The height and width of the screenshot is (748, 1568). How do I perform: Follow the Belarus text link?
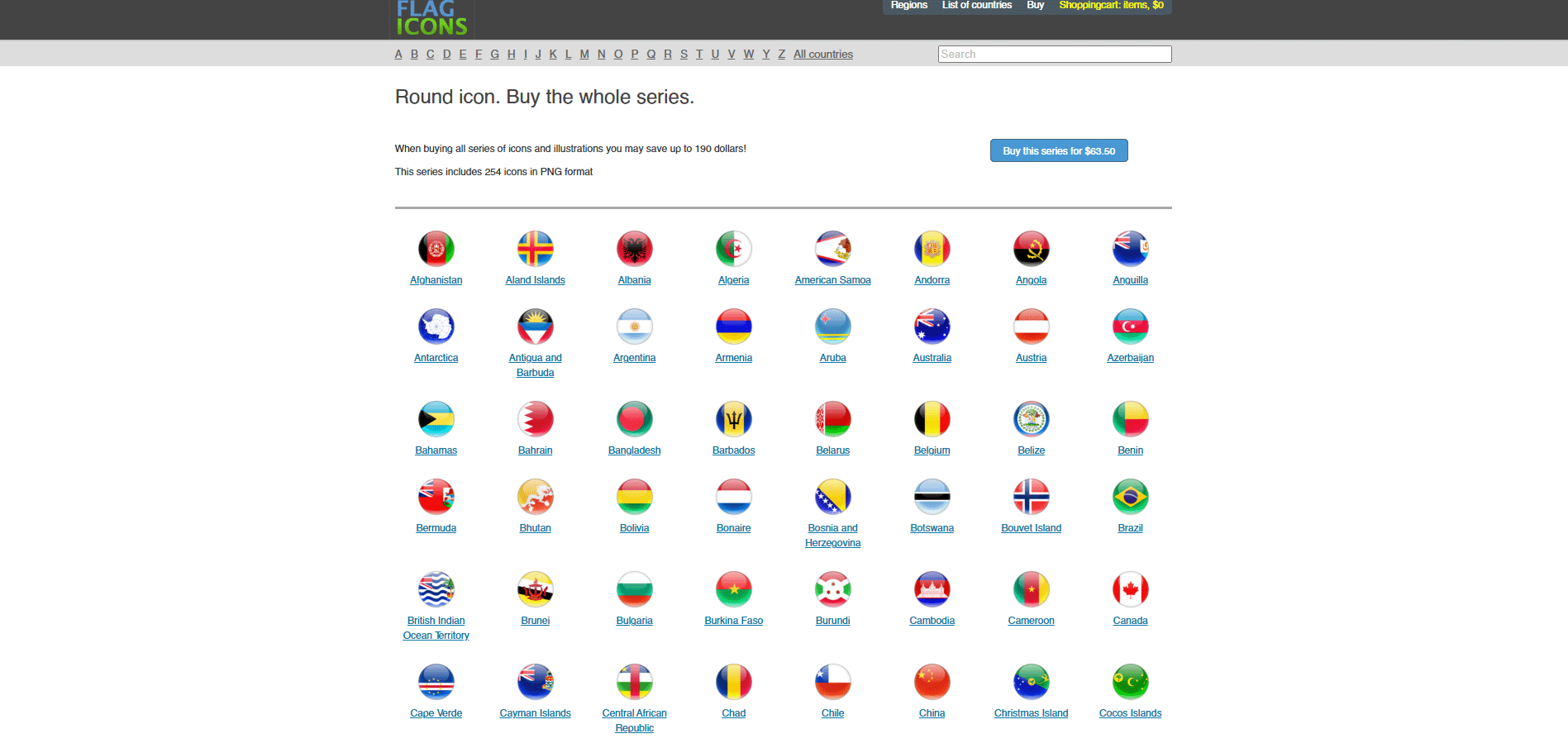[x=833, y=450]
